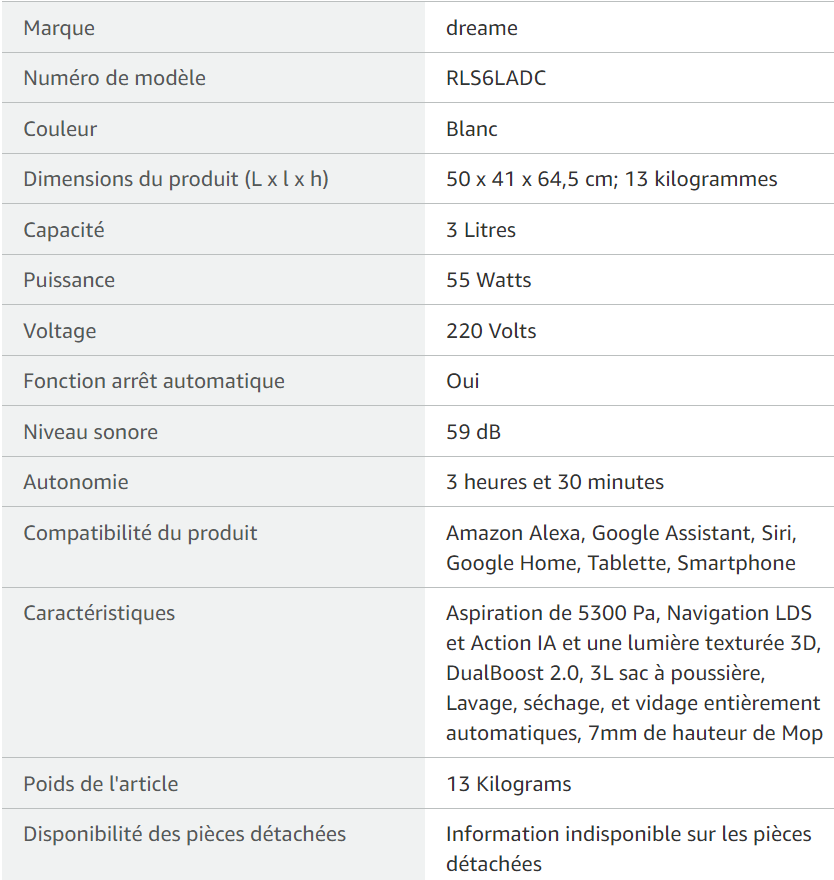Screen dimensions: 834x880
Task: Select the Autonomie value 3 heures
Action: 555,482
